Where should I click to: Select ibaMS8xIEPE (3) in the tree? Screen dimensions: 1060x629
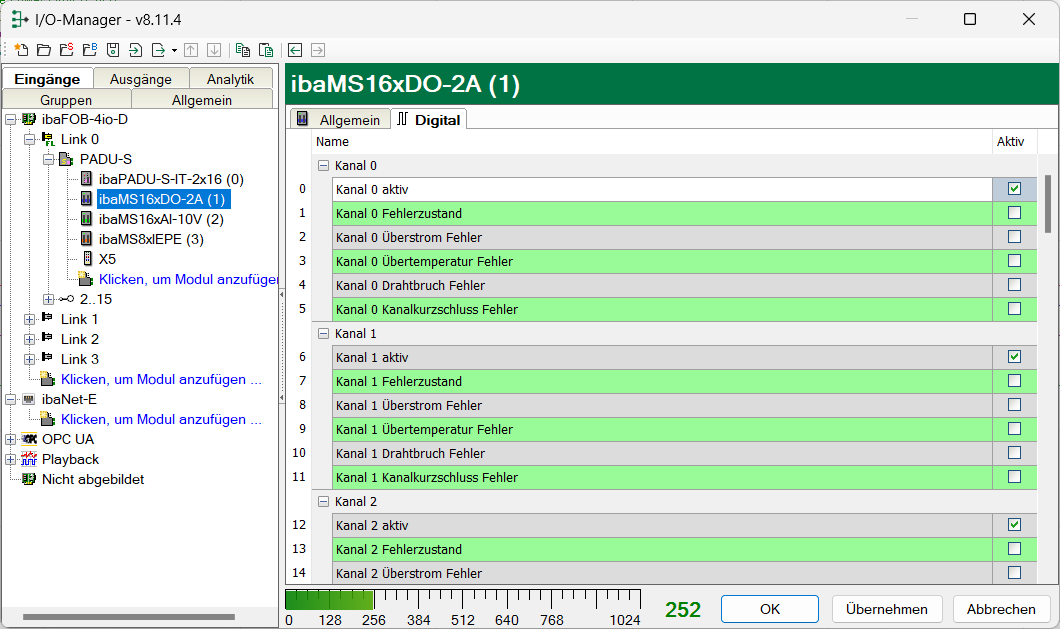[151, 239]
